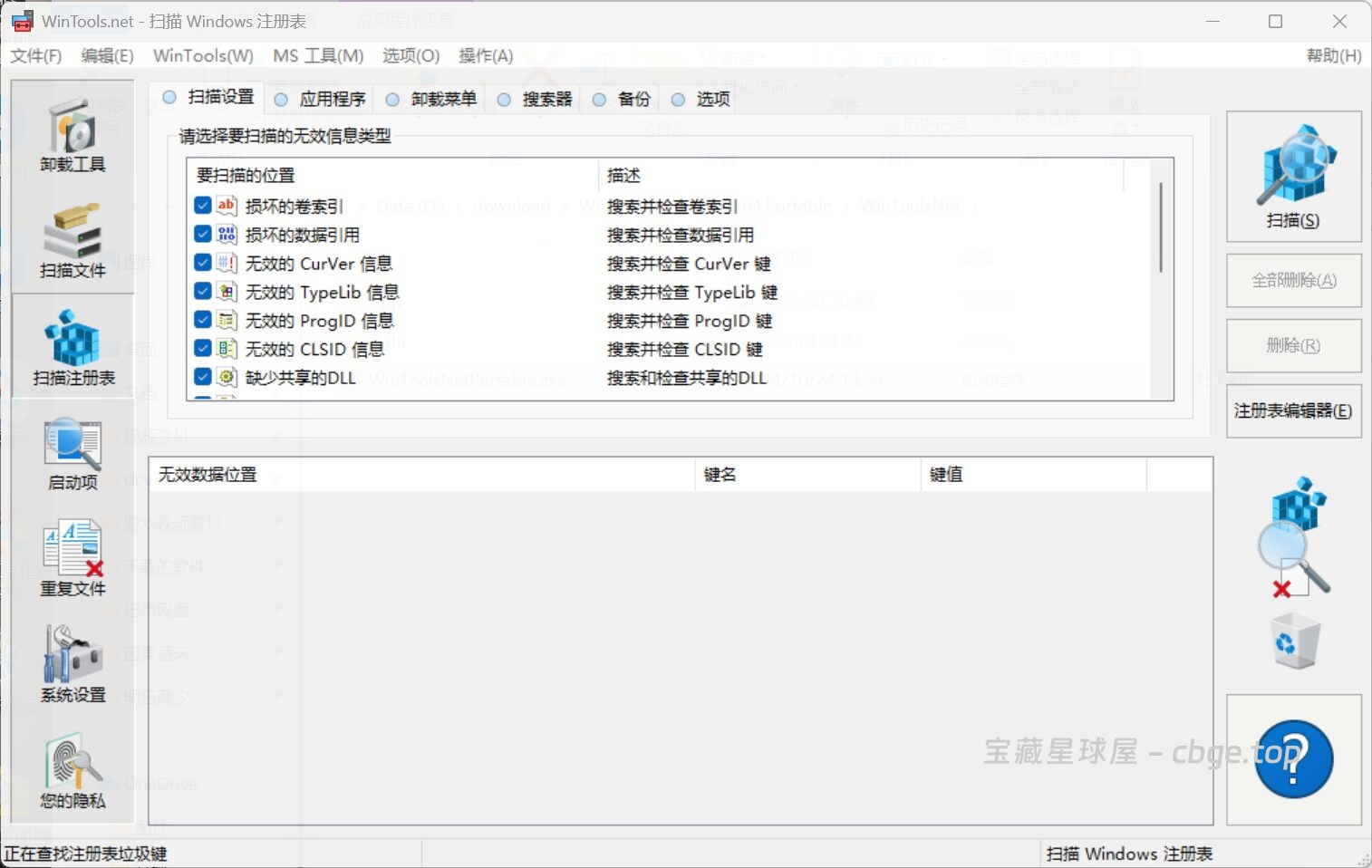Viewport: 1372px width, 868px height.
Task: Click the 删除(R) button
Action: (x=1294, y=345)
